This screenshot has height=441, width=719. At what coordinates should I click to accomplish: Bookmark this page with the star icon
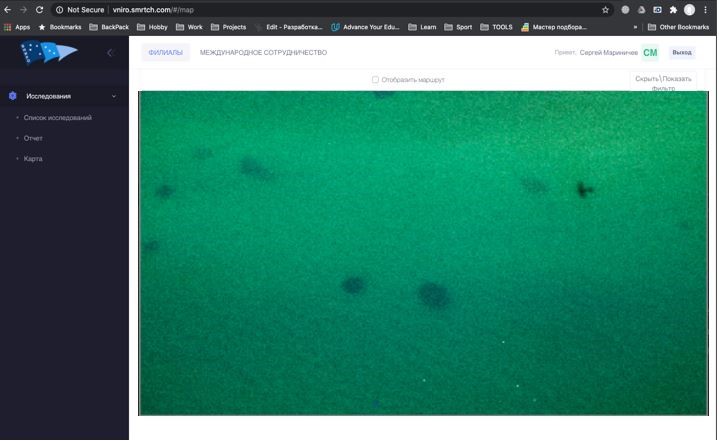(x=605, y=10)
